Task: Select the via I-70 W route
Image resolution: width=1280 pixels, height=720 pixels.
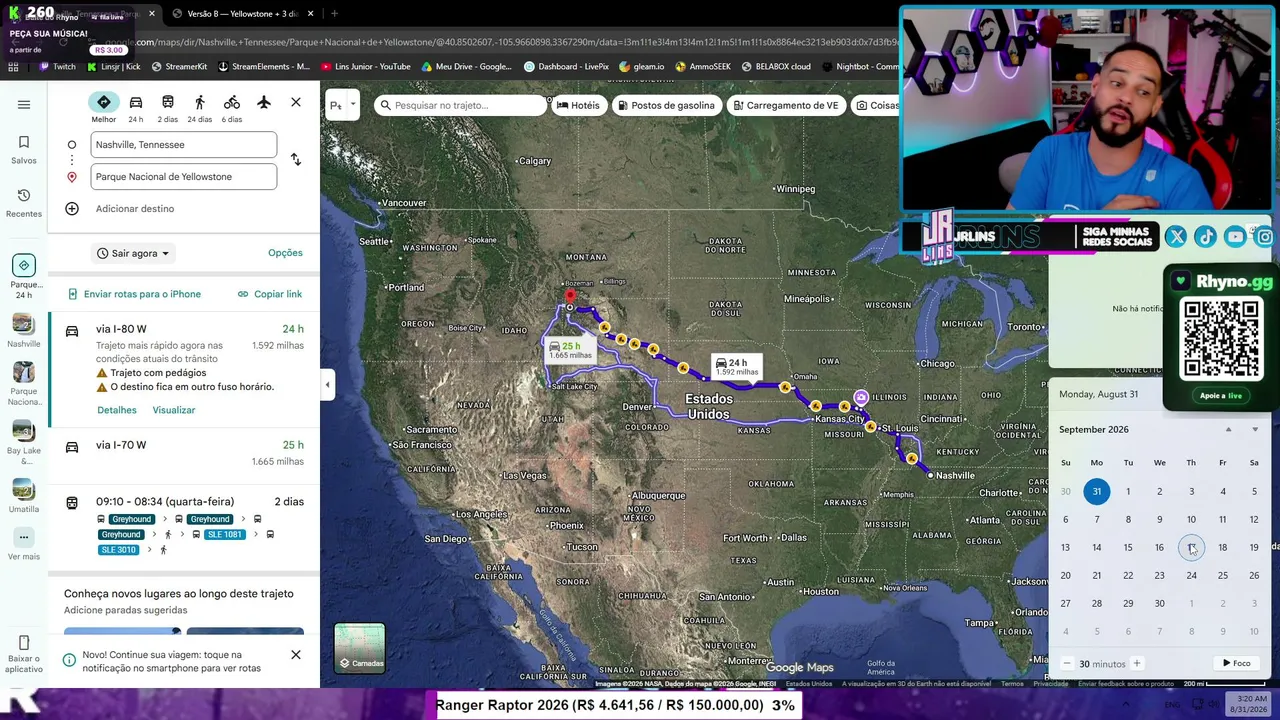Action: click(184, 453)
